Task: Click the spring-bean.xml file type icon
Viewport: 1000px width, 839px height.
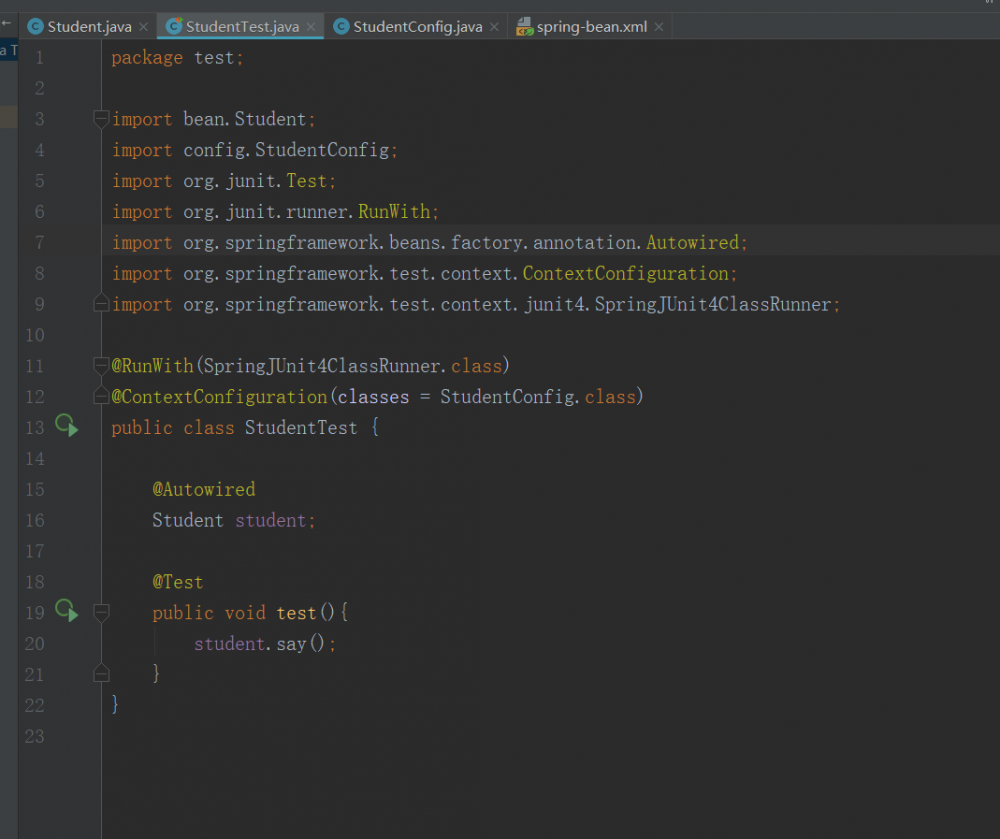Action: [524, 27]
